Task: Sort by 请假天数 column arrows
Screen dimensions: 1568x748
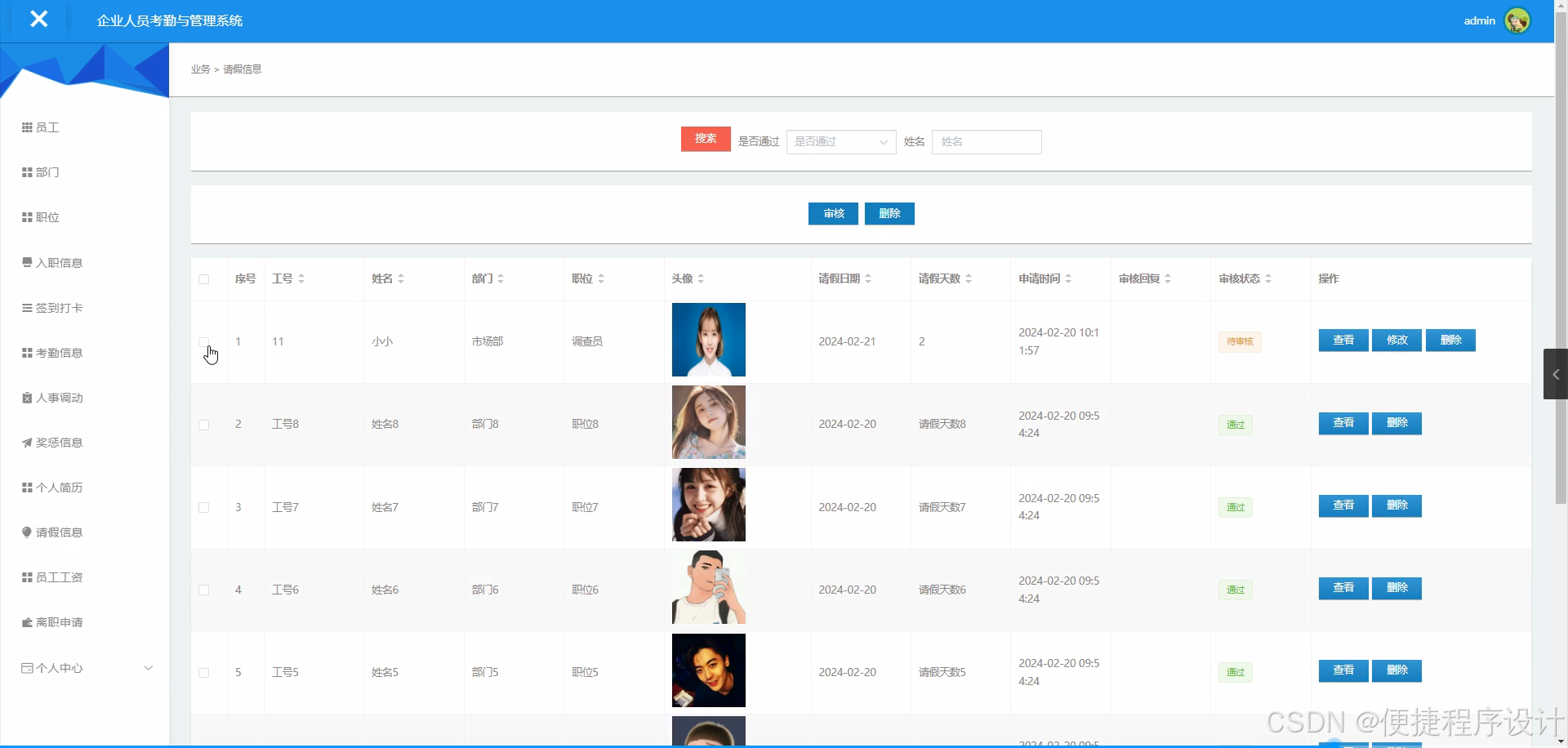Action: pyautogui.click(x=969, y=278)
